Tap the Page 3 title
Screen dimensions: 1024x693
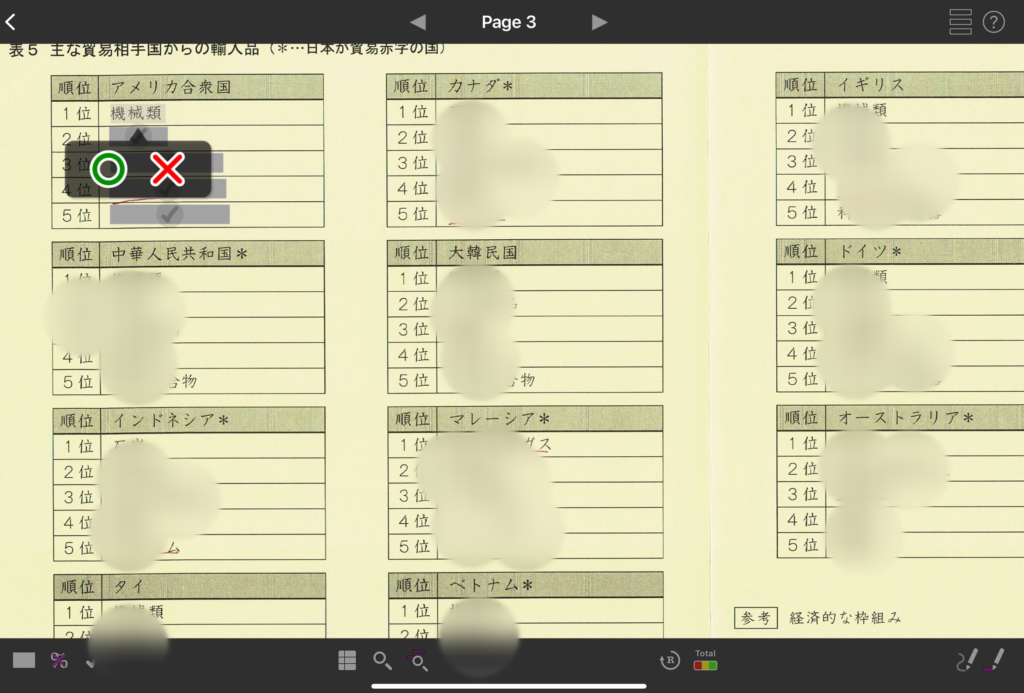click(508, 22)
